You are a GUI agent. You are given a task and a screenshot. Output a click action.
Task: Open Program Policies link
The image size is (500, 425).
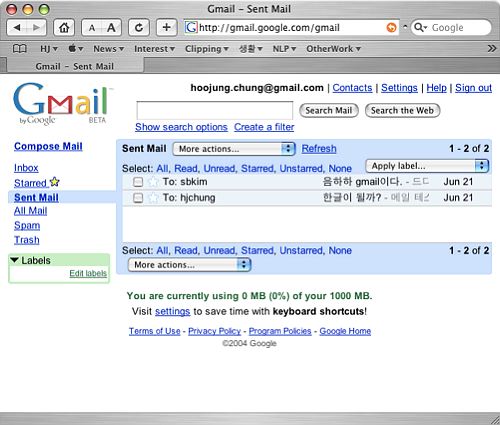[280, 331]
